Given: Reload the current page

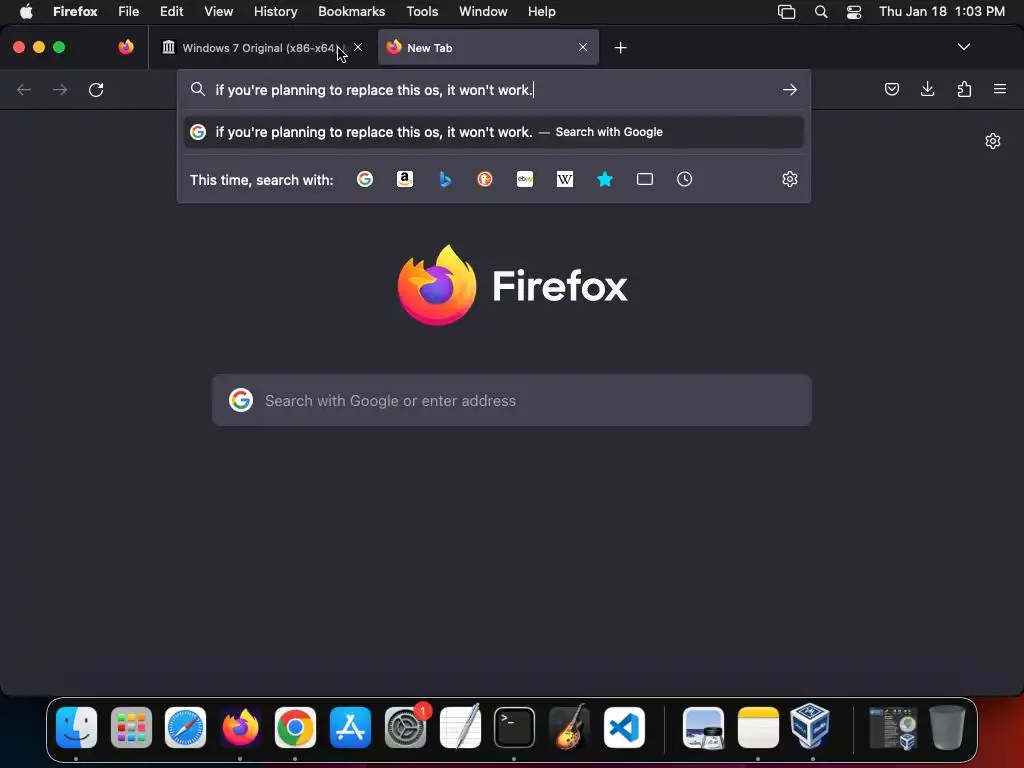Looking at the screenshot, I should [96, 89].
